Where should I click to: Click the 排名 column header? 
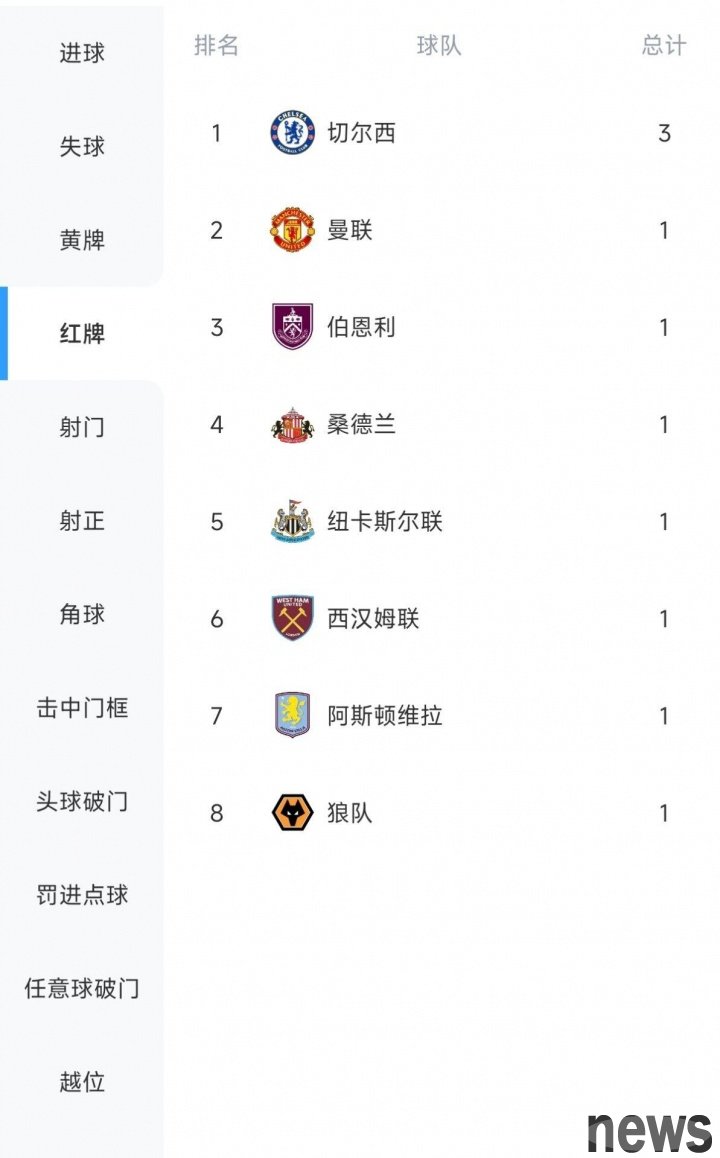pyautogui.click(x=216, y=46)
